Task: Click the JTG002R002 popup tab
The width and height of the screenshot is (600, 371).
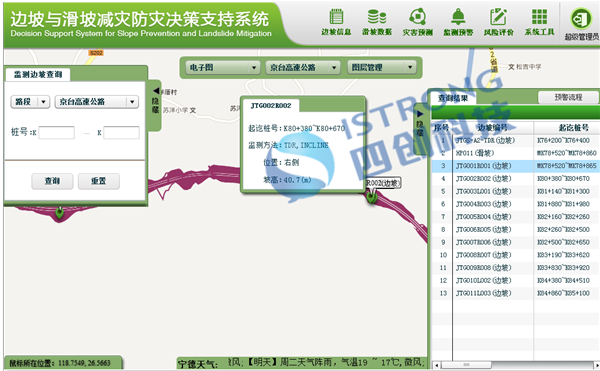Action: coord(271,105)
